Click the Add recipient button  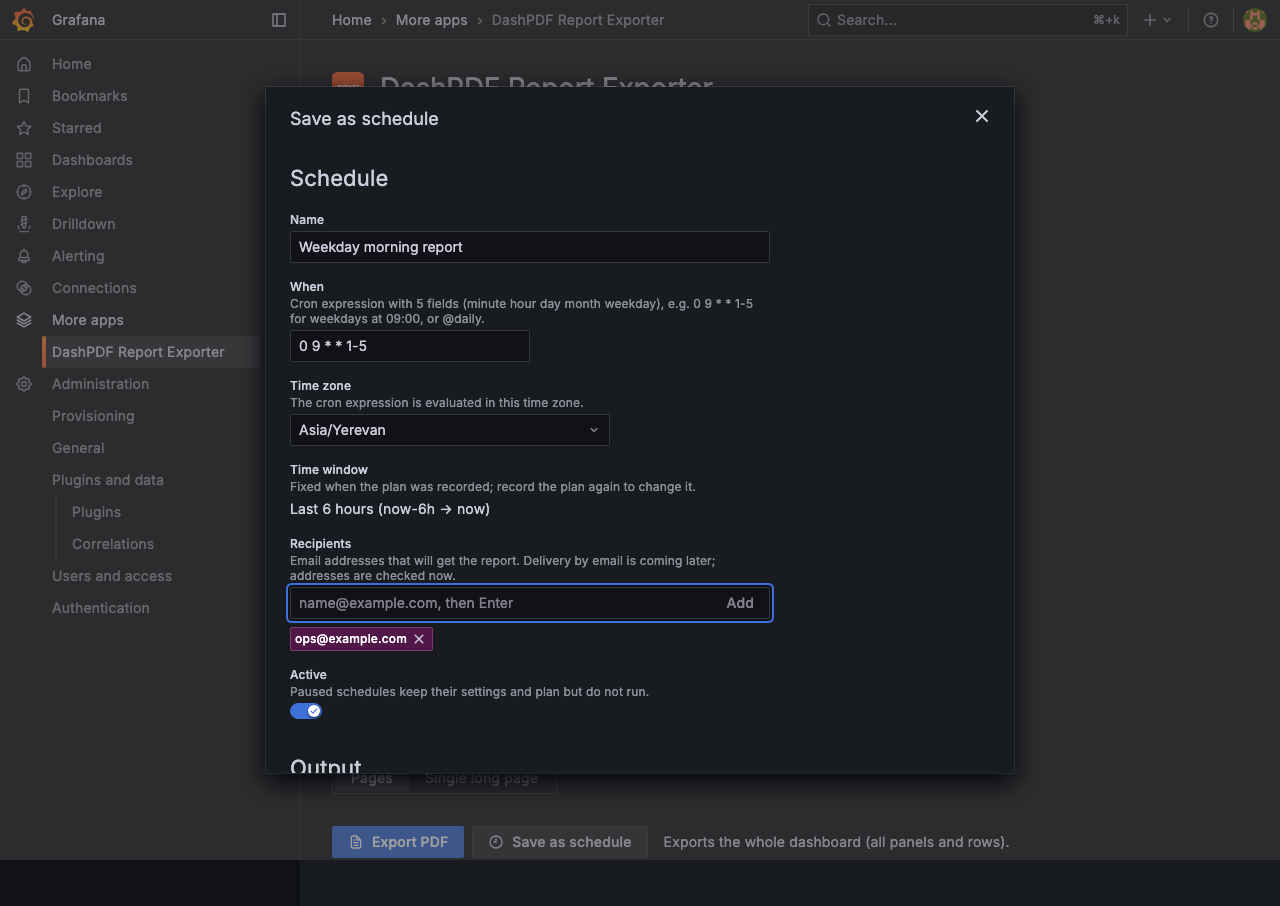[740, 603]
